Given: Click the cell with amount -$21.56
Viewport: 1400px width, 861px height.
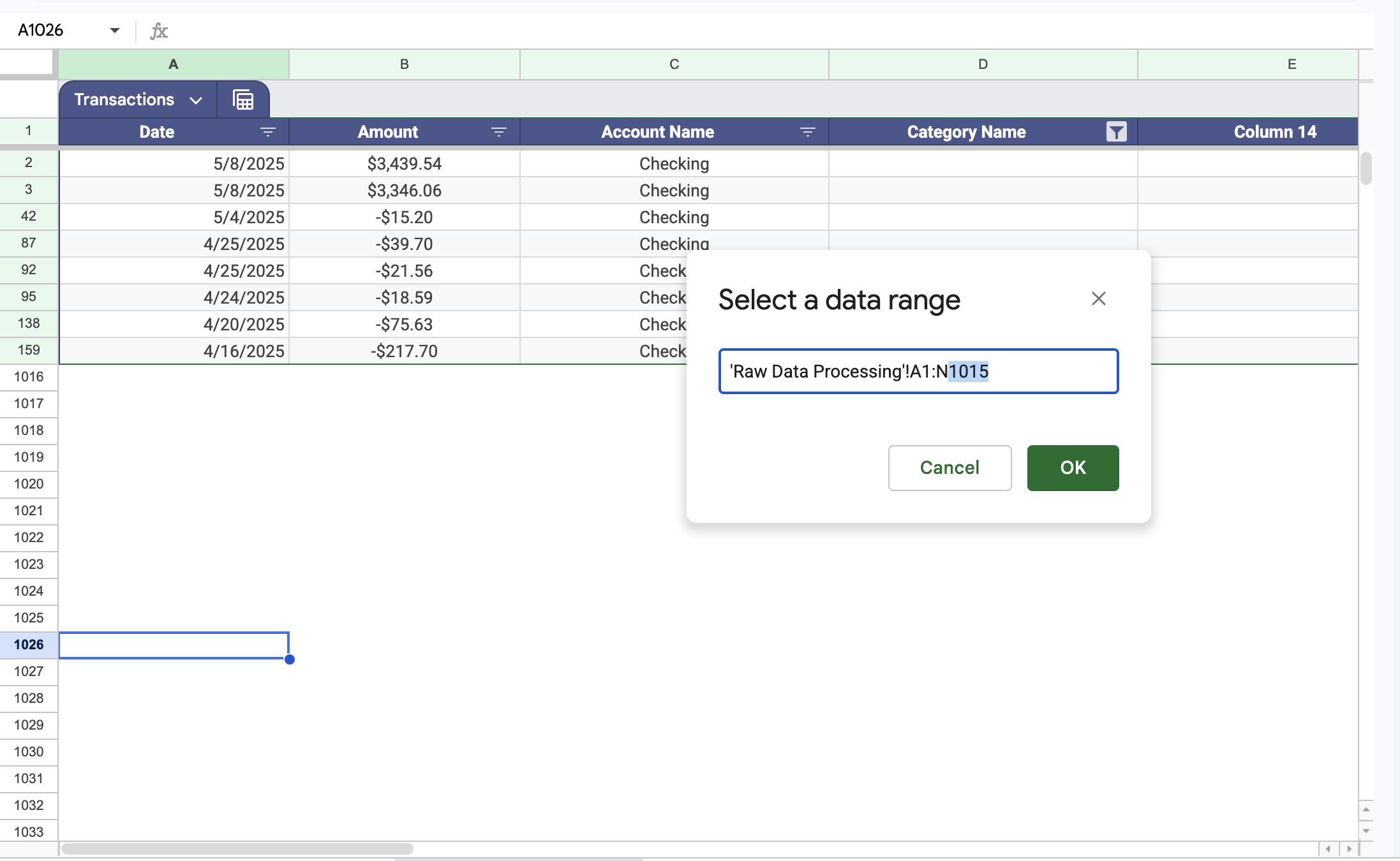Looking at the screenshot, I should click(405, 271).
